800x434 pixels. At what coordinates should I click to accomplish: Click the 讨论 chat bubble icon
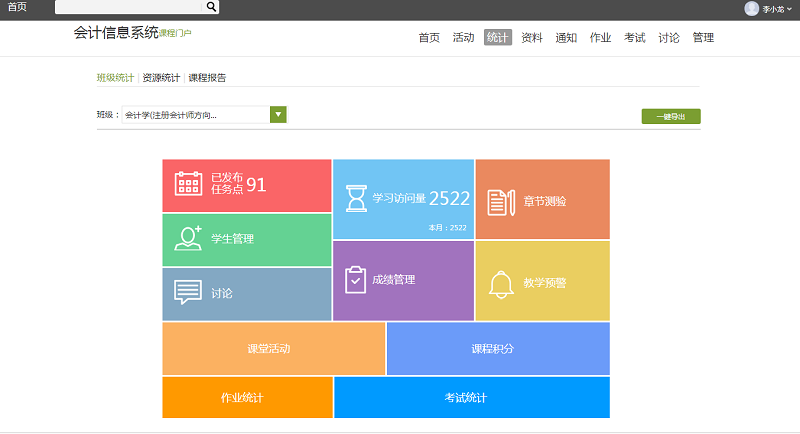point(188,293)
